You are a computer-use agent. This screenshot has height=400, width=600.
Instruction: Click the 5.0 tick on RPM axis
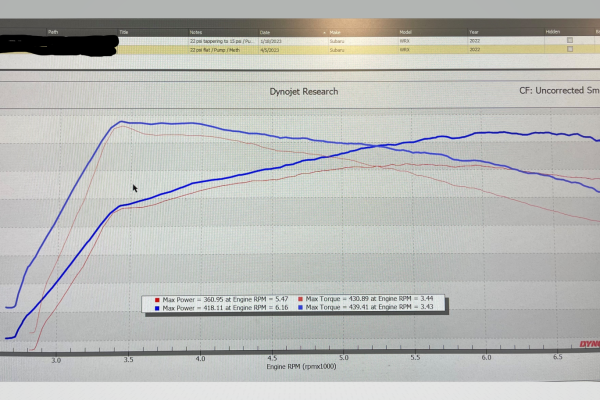pyautogui.click(x=344, y=358)
